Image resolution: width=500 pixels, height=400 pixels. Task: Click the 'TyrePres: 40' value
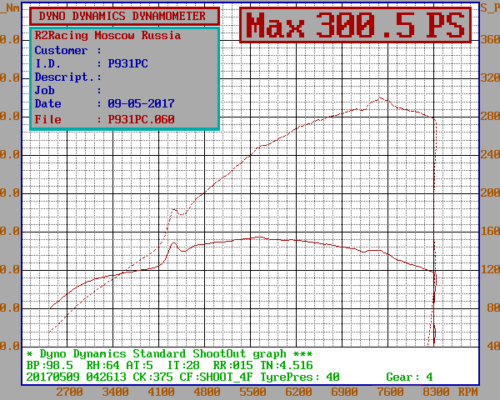tap(299, 377)
